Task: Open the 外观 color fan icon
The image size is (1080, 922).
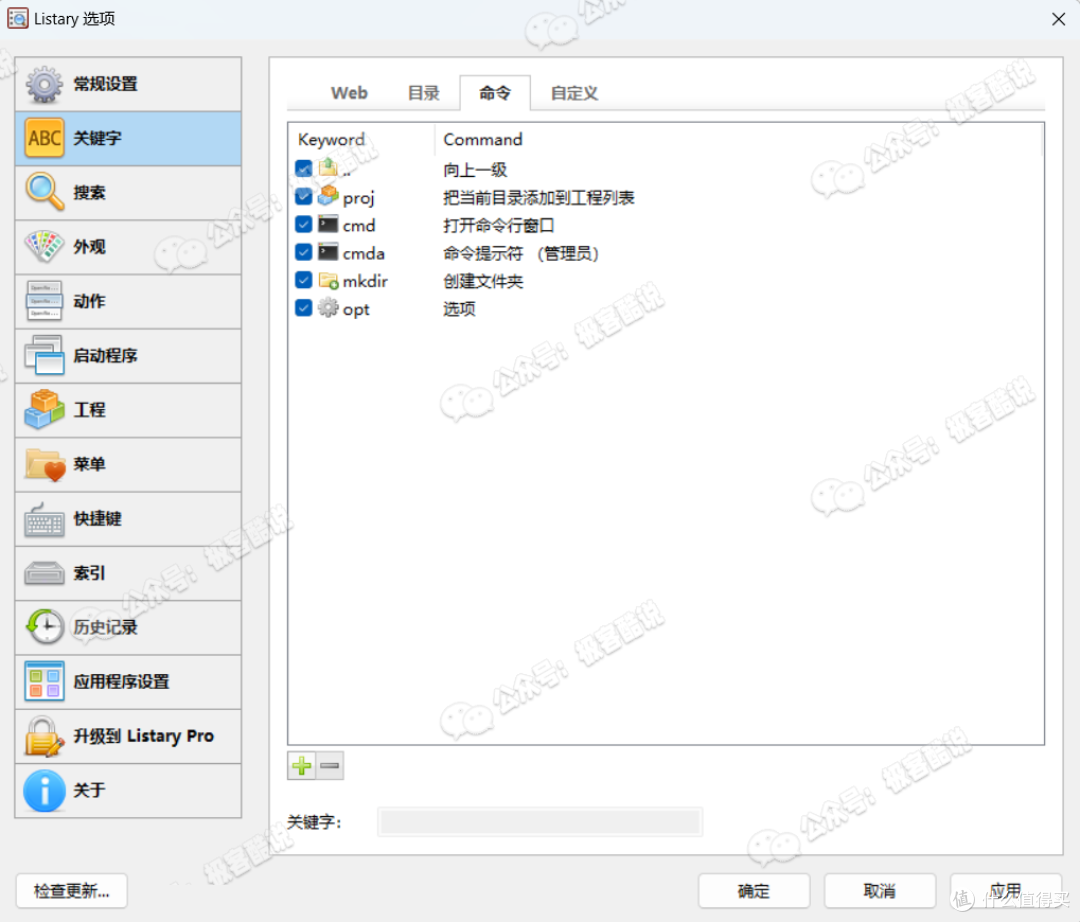Action: click(44, 247)
